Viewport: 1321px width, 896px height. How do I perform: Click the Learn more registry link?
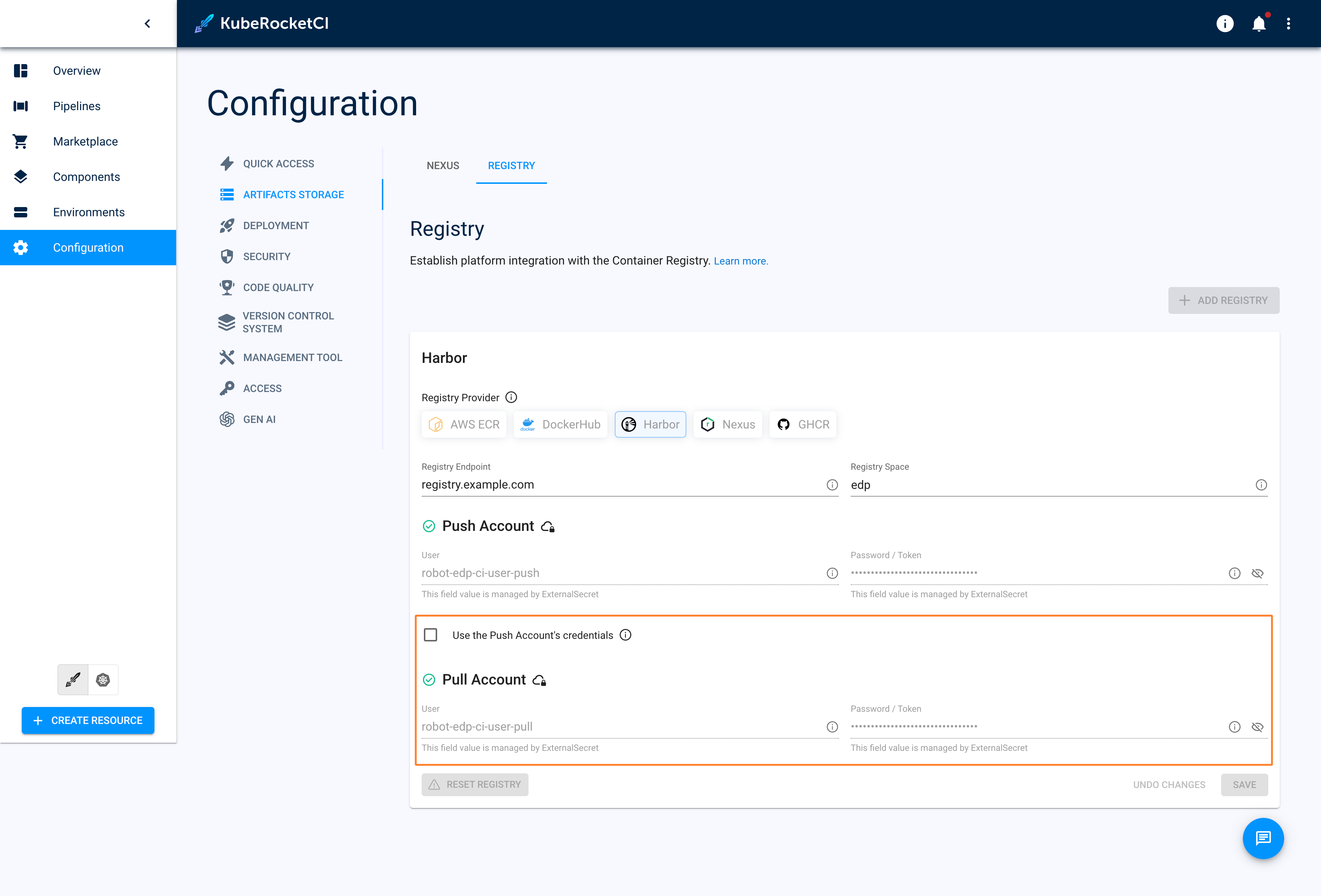click(x=740, y=261)
